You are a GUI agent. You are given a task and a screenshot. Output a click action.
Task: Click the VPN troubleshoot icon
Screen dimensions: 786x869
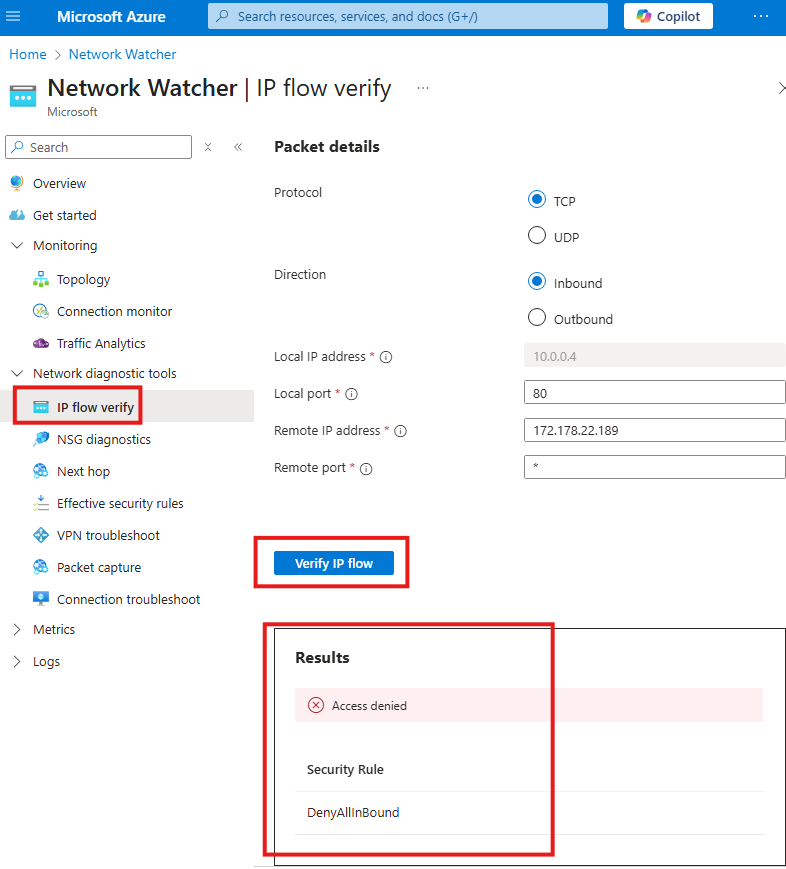[x=40, y=535]
